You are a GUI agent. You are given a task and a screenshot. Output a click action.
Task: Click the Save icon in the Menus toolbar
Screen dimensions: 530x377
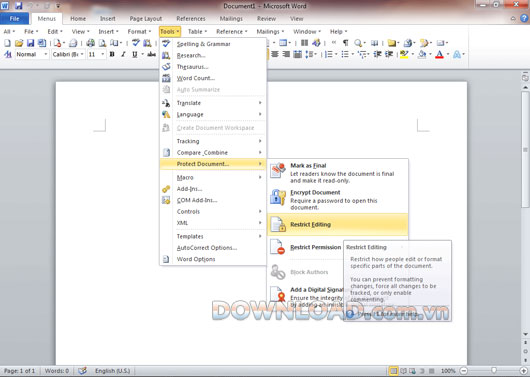(x=30, y=43)
